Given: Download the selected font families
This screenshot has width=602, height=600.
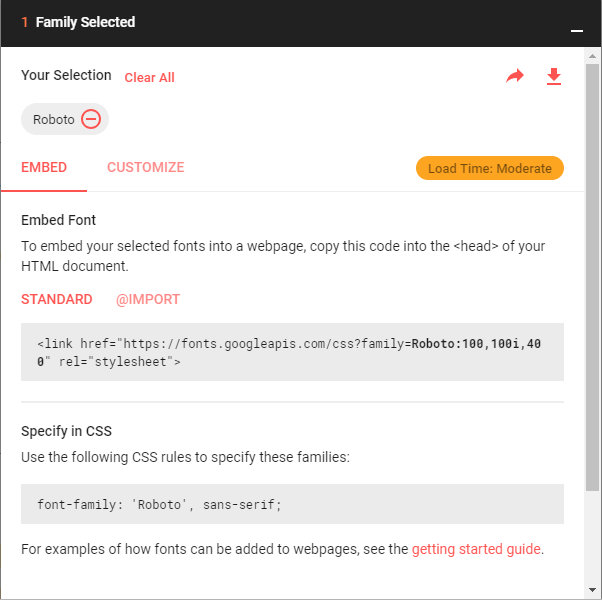Looking at the screenshot, I should pos(554,76).
